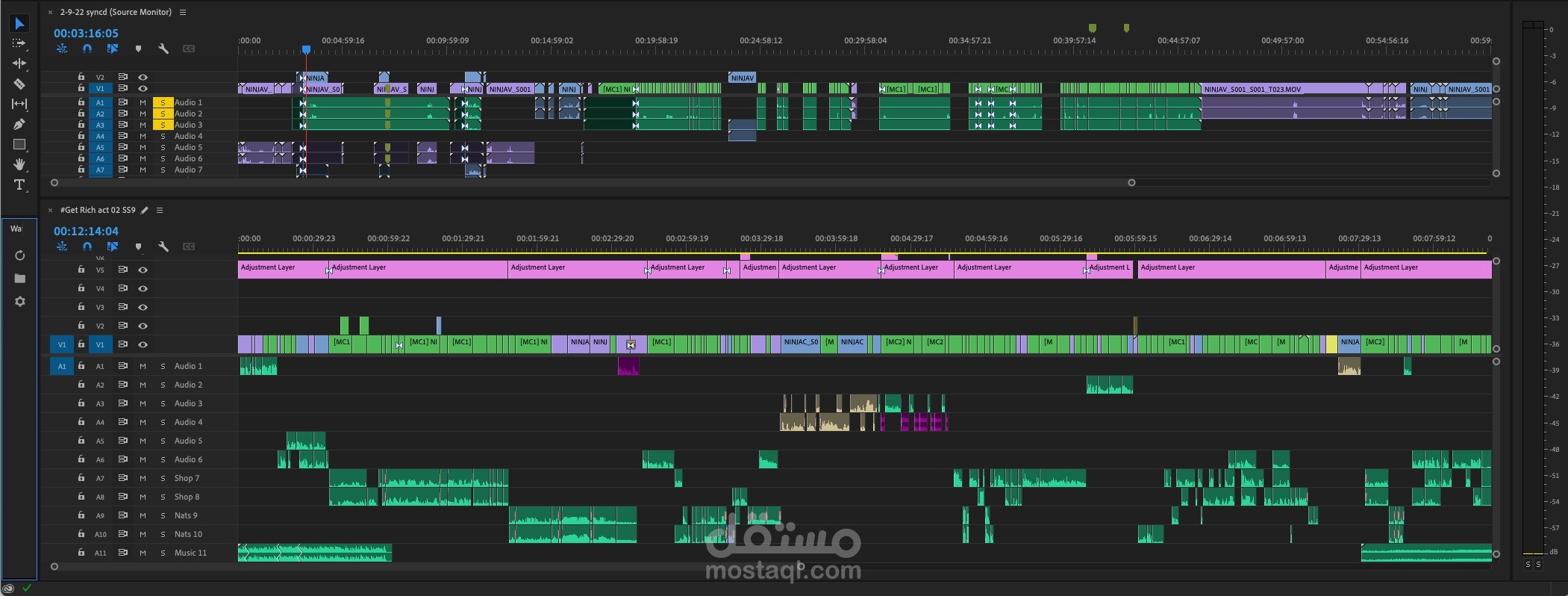Add marker in syncd timeline
The image size is (1568, 596).
138,49
